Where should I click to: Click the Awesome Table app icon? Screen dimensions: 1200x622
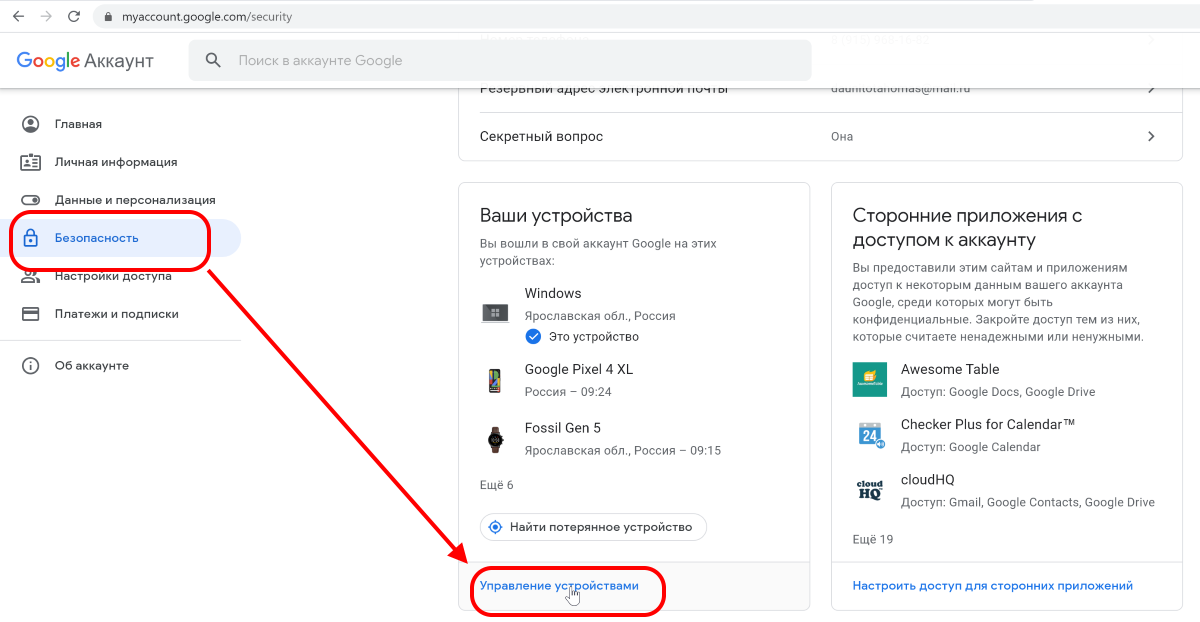(x=870, y=380)
